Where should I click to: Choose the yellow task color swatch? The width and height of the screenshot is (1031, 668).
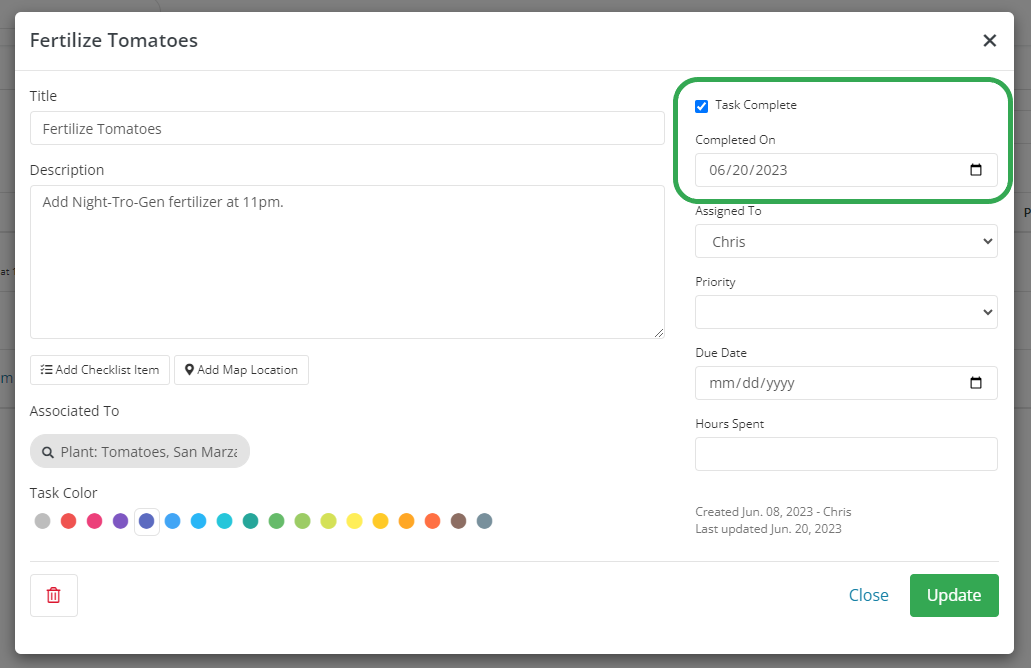click(354, 521)
